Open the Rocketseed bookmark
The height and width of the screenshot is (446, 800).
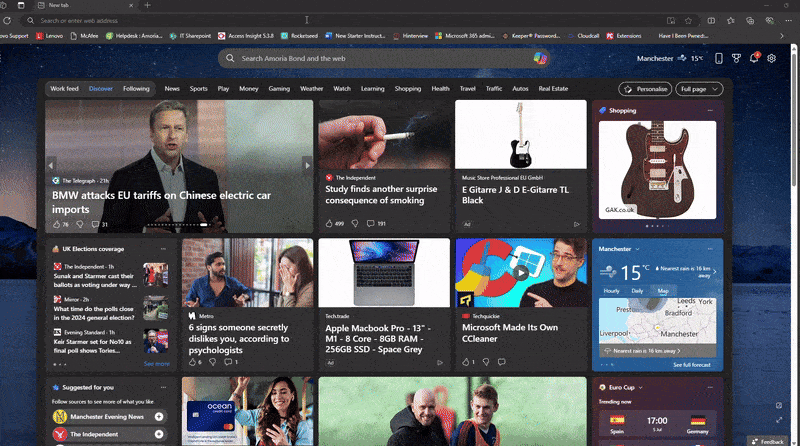pyautogui.click(x=299, y=36)
